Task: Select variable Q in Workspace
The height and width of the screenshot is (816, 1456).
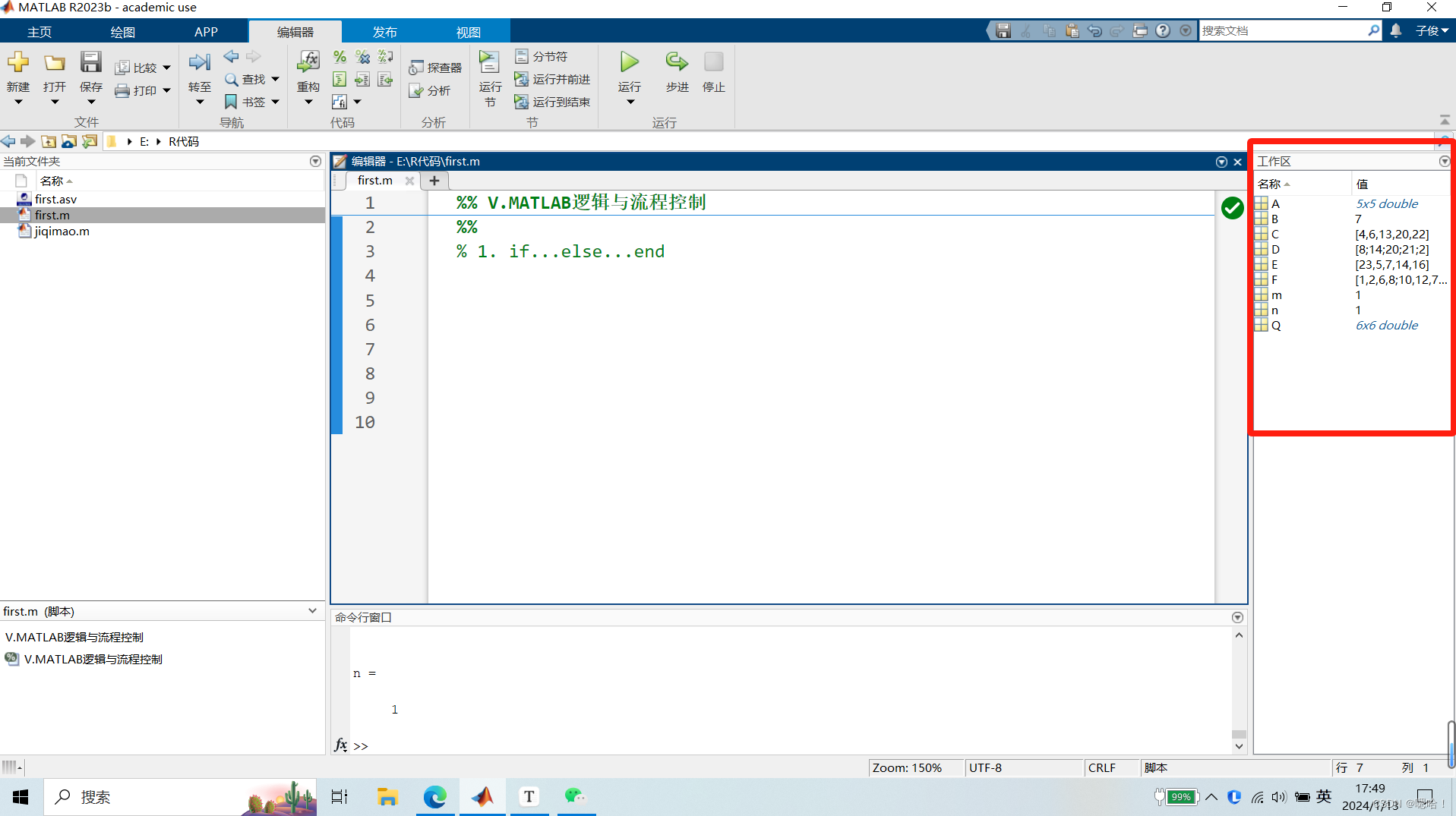Action: (1275, 325)
